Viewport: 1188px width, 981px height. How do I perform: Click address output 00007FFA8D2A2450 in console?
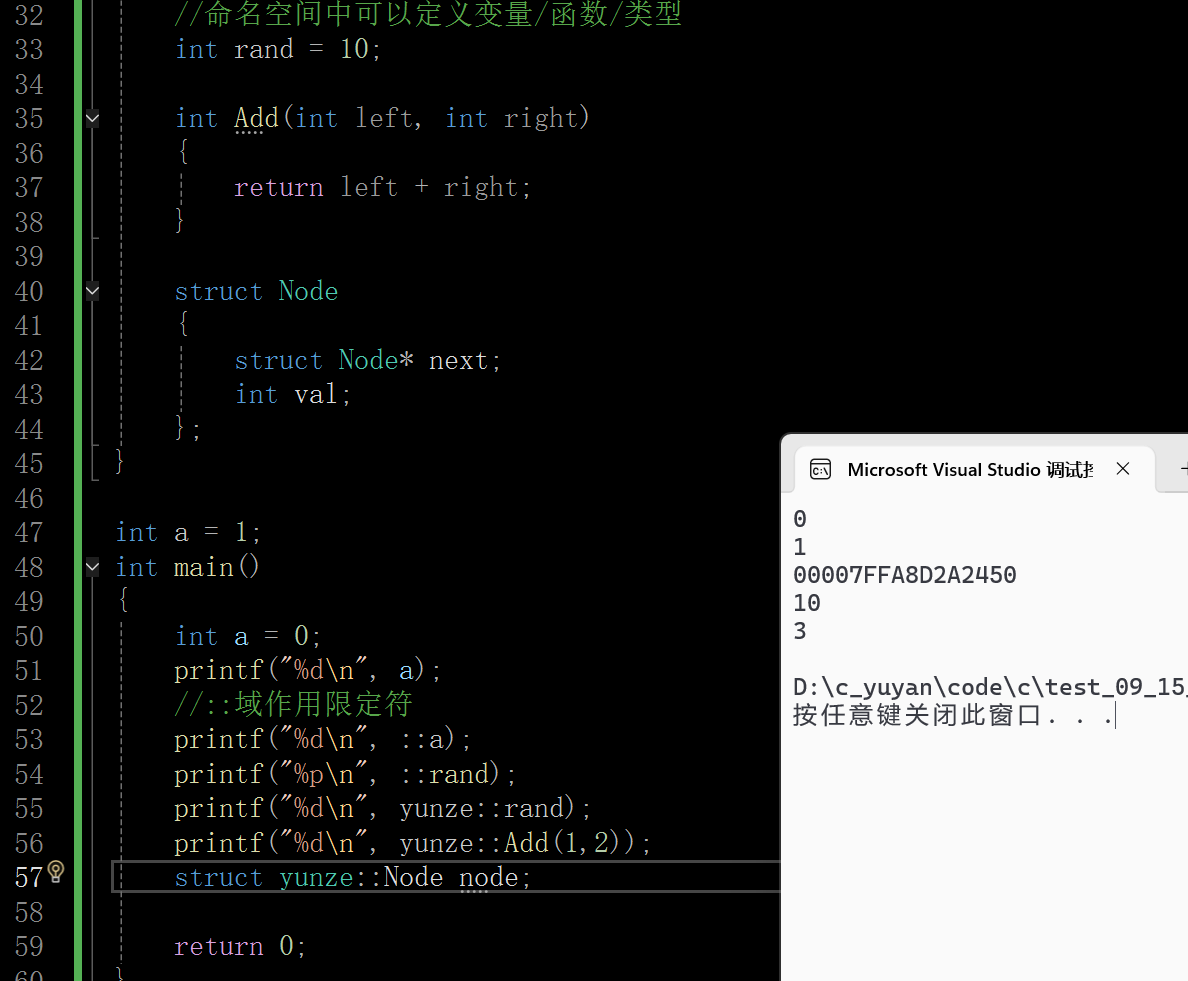[x=905, y=575]
